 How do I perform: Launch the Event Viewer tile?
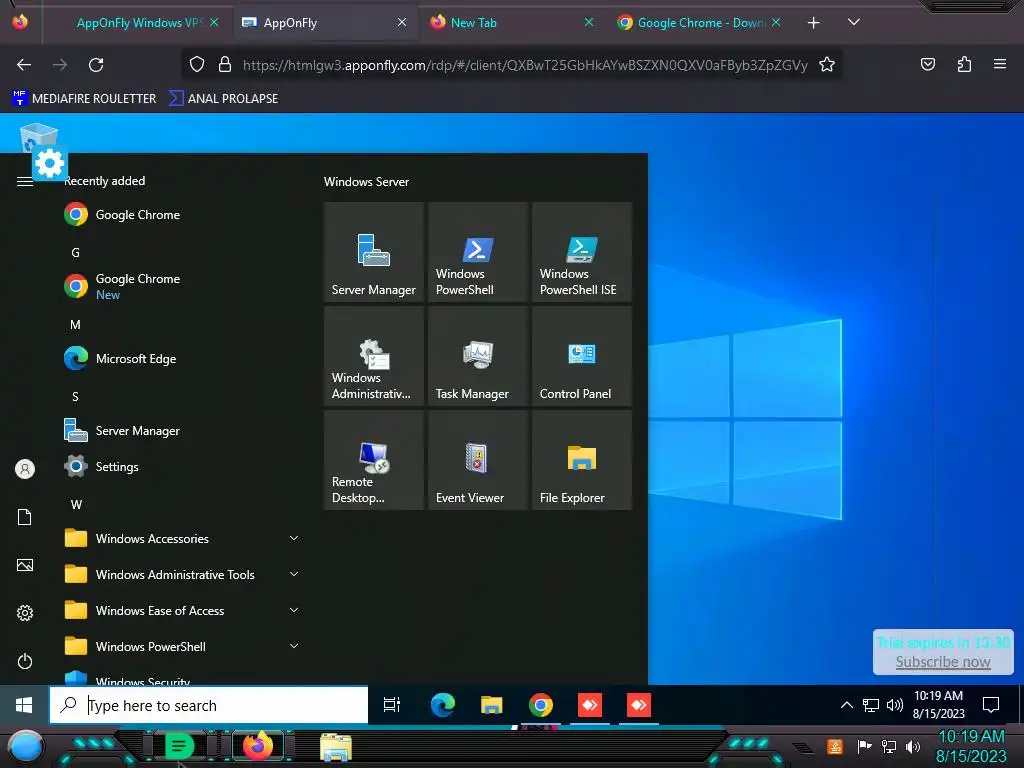[x=477, y=460]
